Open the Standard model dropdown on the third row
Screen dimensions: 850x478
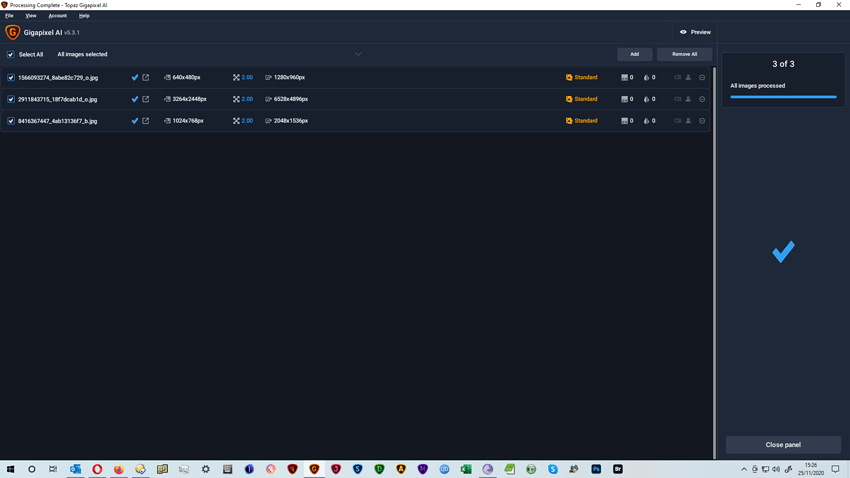point(585,121)
